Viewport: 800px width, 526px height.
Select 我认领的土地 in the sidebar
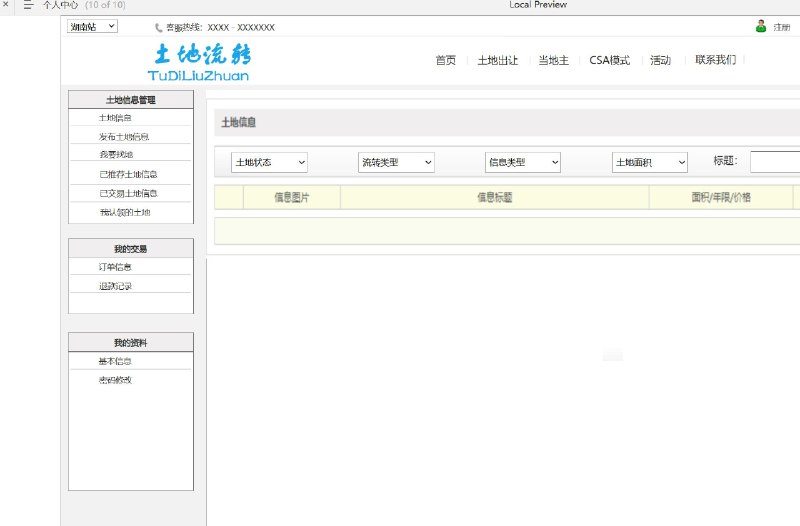pyautogui.click(x=124, y=212)
